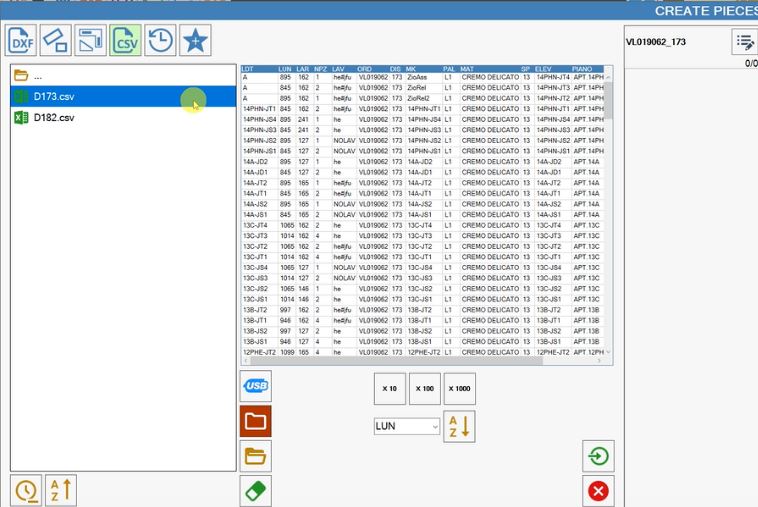Cancel with the red X button
Screen dimensions: 758x507
pos(598,491)
